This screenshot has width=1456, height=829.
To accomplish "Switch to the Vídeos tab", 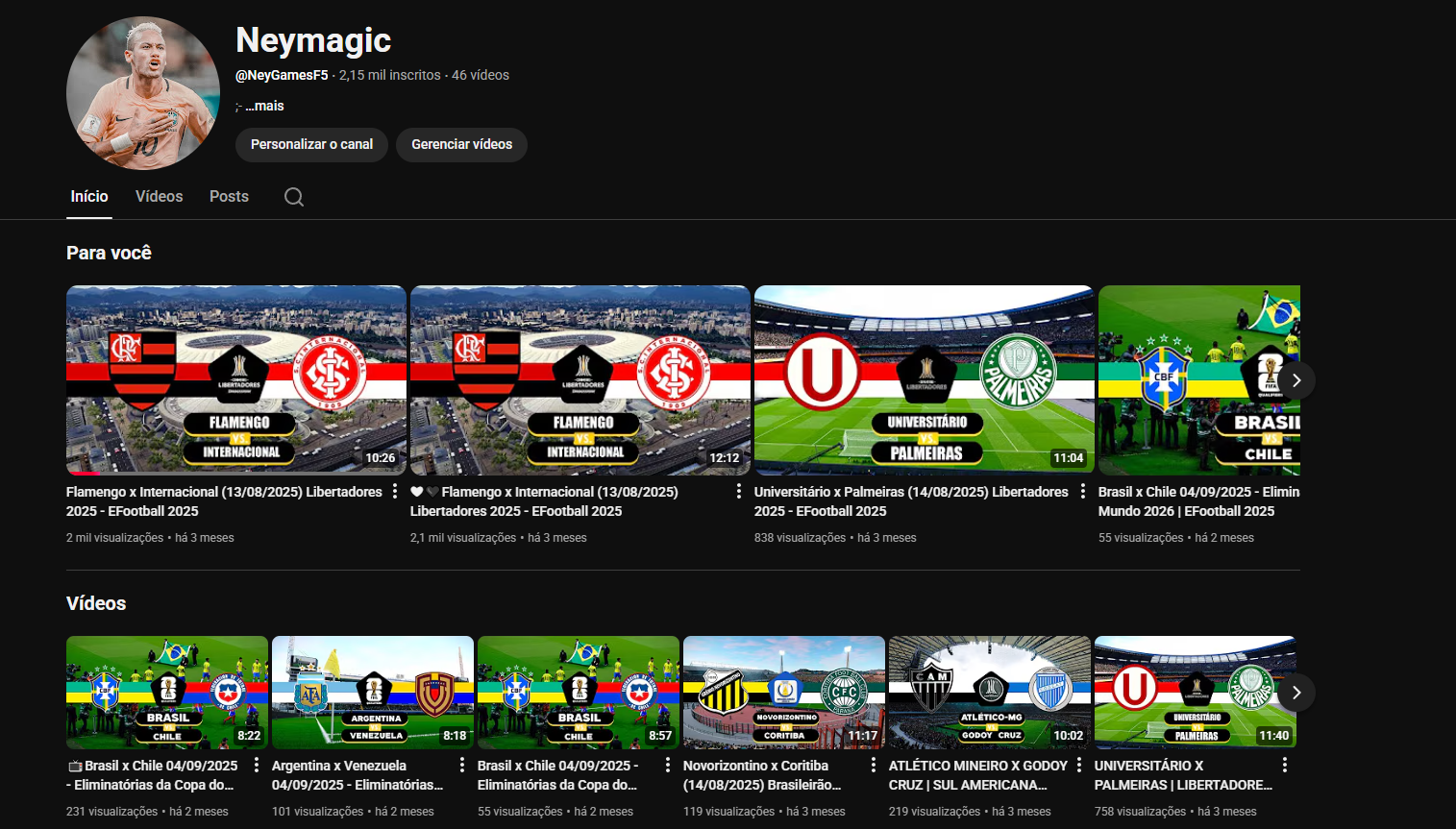I will pyautogui.click(x=159, y=197).
